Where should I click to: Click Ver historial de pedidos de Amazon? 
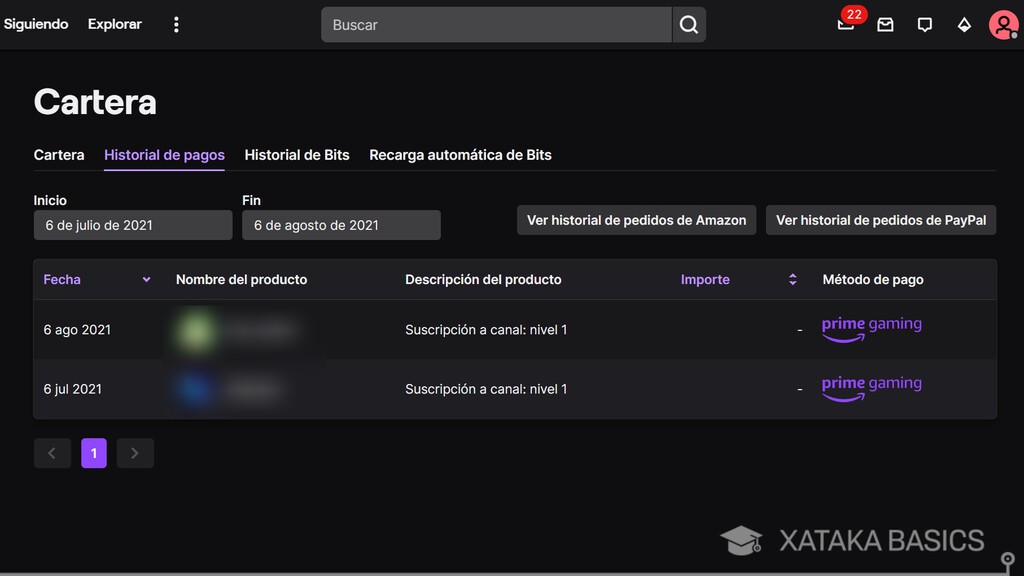coord(636,219)
